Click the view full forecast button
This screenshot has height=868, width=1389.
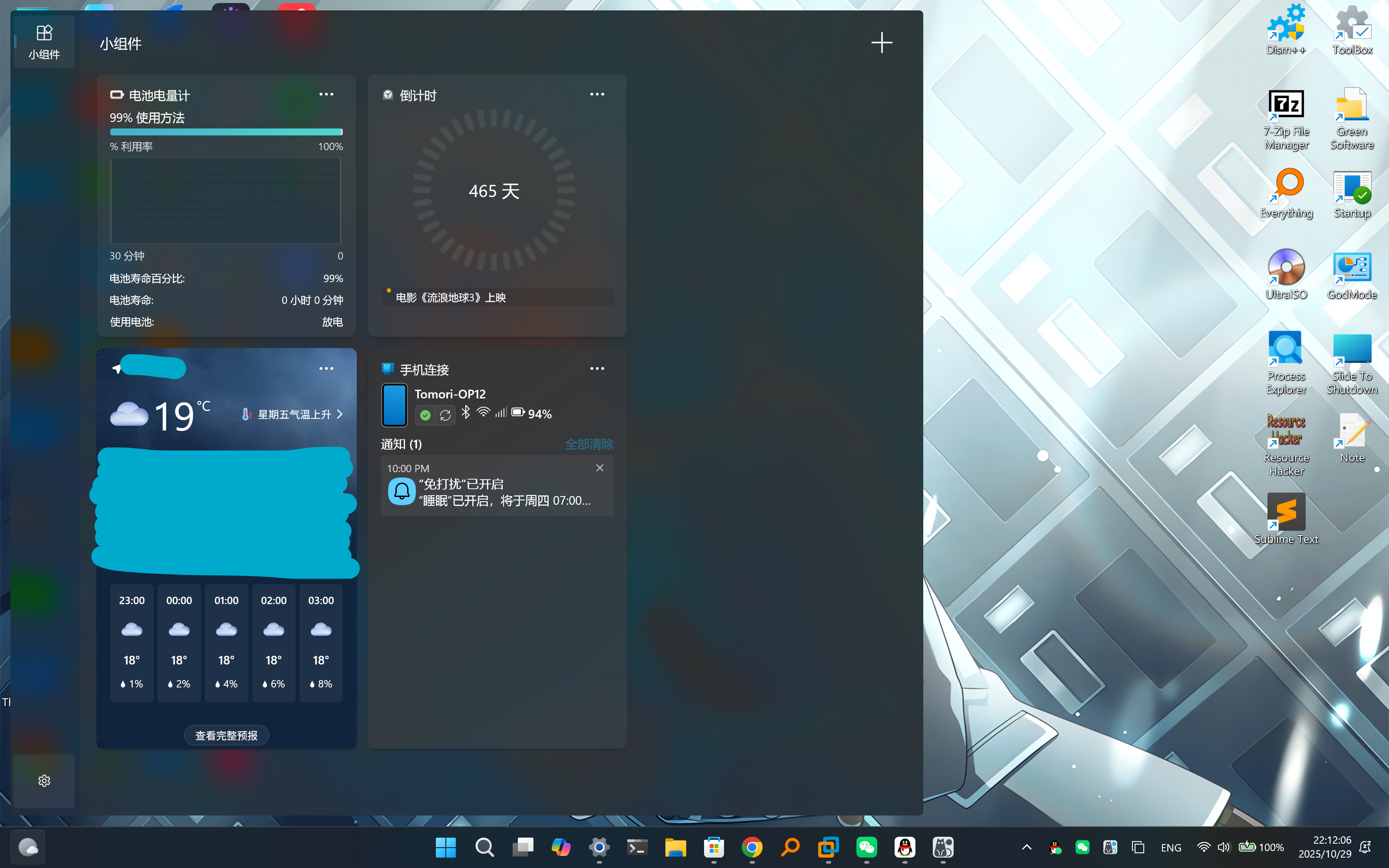tap(226, 735)
